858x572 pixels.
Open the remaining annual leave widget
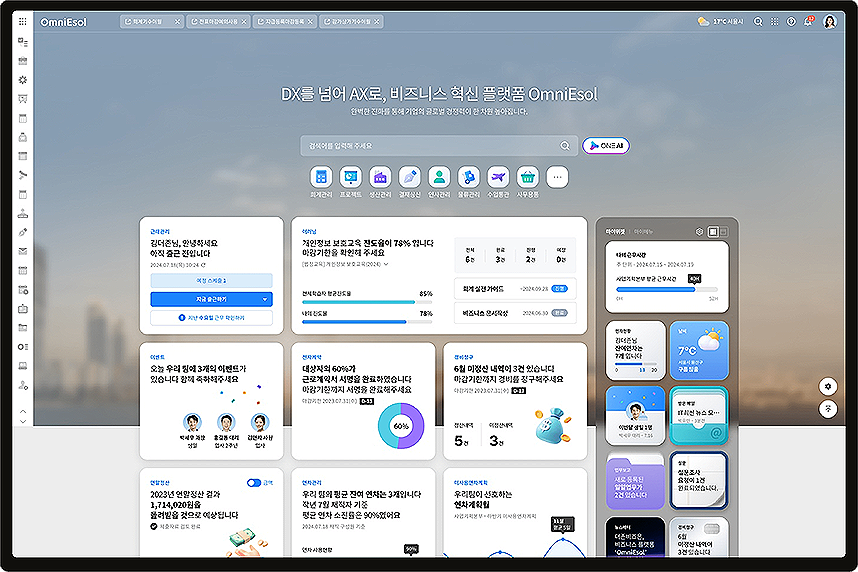tap(635, 350)
